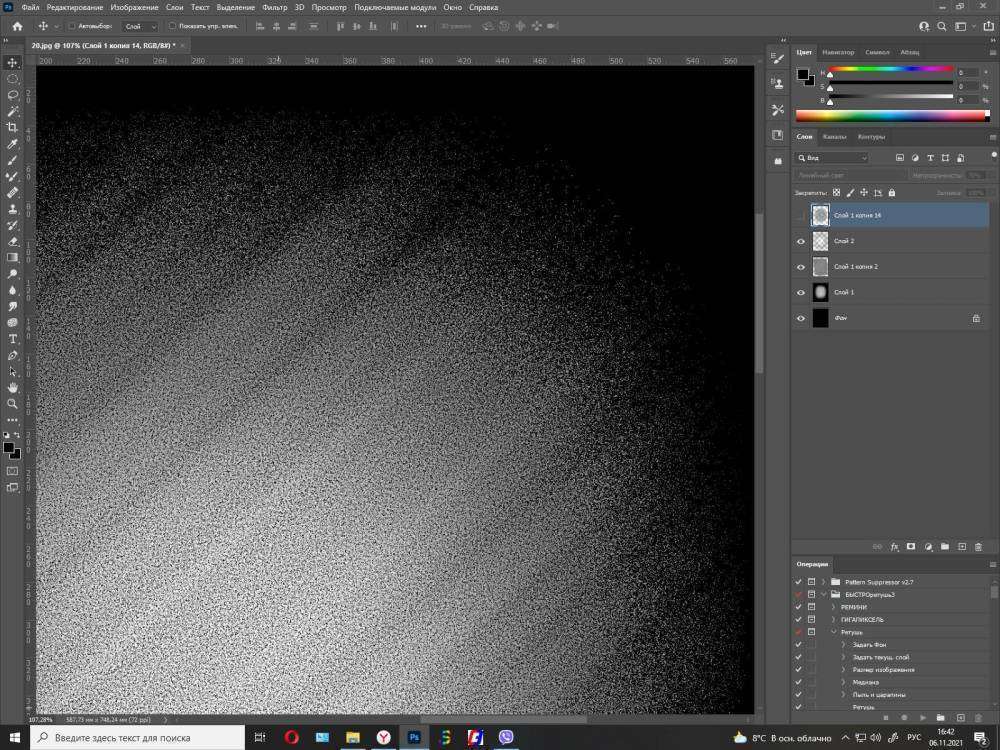1000x750 pixels.
Task: Click the foreground color swatch in Цвет panel
Action: 802,74
